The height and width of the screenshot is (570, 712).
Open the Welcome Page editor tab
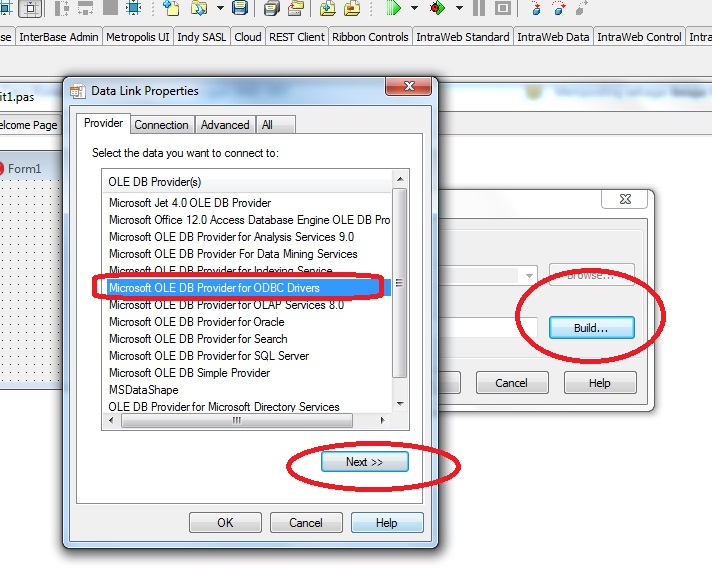(29, 125)
